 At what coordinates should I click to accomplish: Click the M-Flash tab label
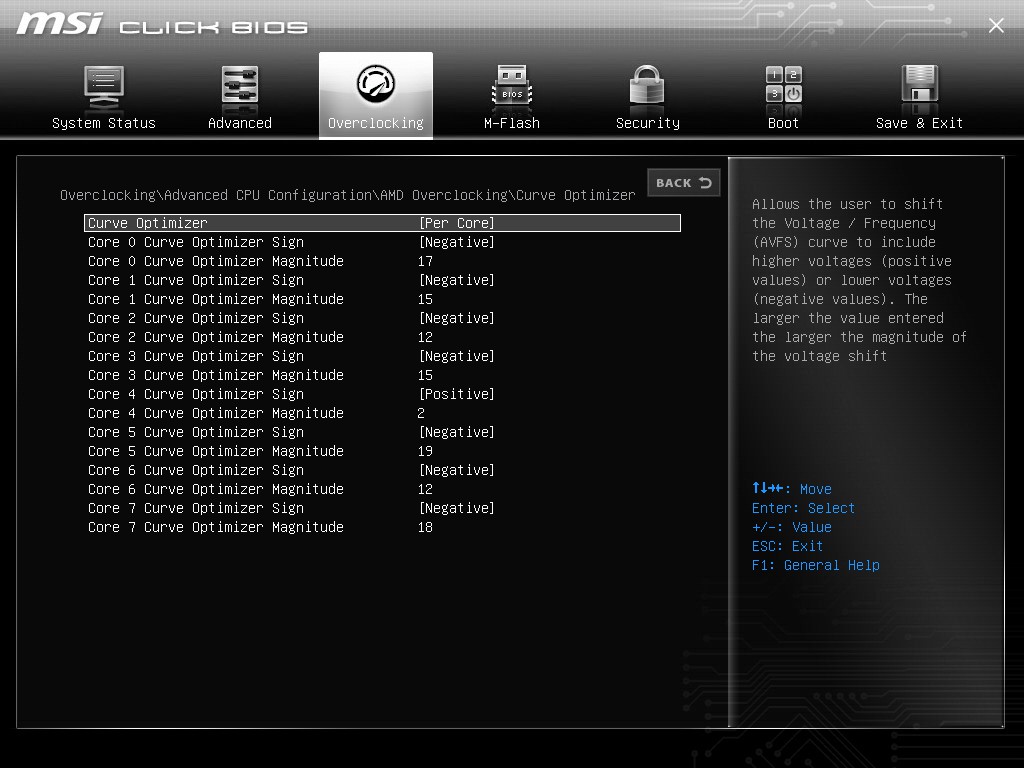pyautogui.click(x=511, y=123)
